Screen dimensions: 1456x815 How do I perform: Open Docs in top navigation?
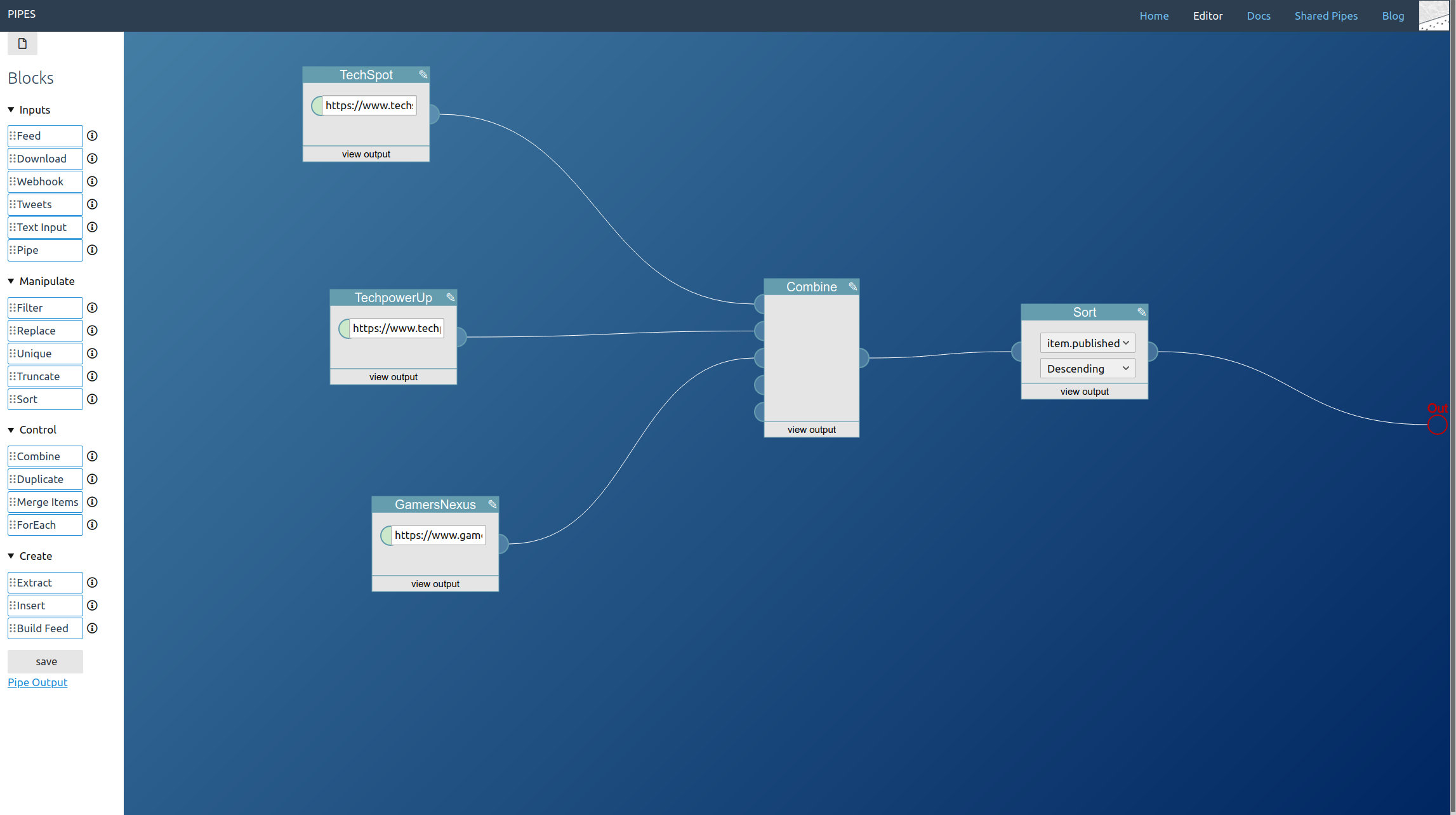coord(1259,16)
